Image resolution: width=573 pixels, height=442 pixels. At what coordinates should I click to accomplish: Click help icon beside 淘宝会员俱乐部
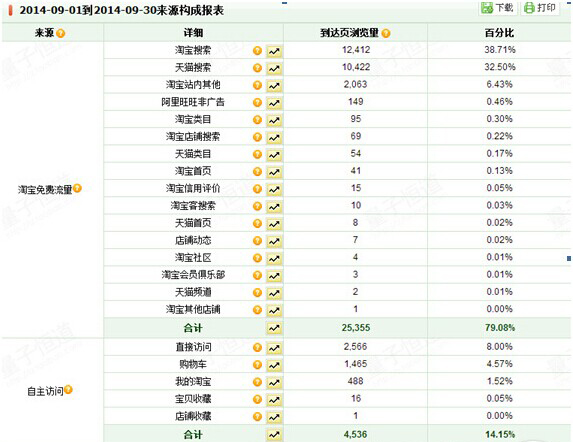click(x=257, y=275)
